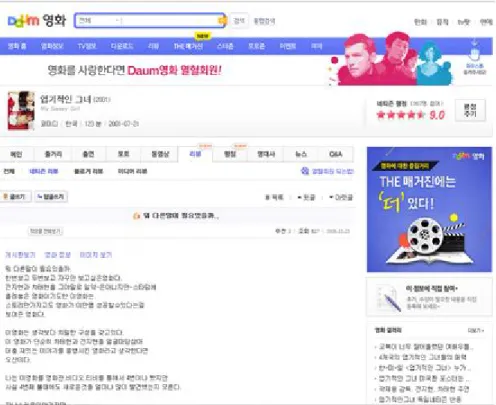Image resolution: width=496 pixels, height=405 pixels.
Task: Switch to the 메인 tab
Action: tap(16, 154)
